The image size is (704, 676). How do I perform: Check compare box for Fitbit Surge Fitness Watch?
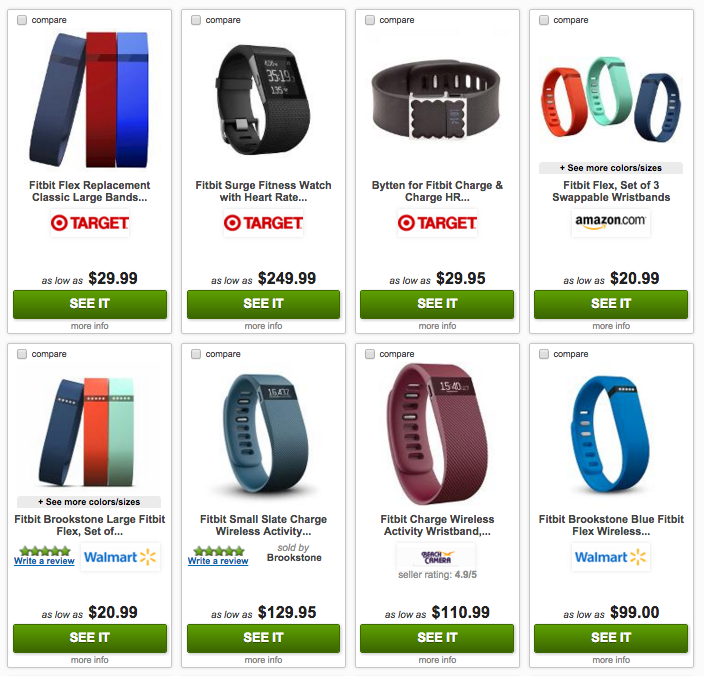point(196,20)
